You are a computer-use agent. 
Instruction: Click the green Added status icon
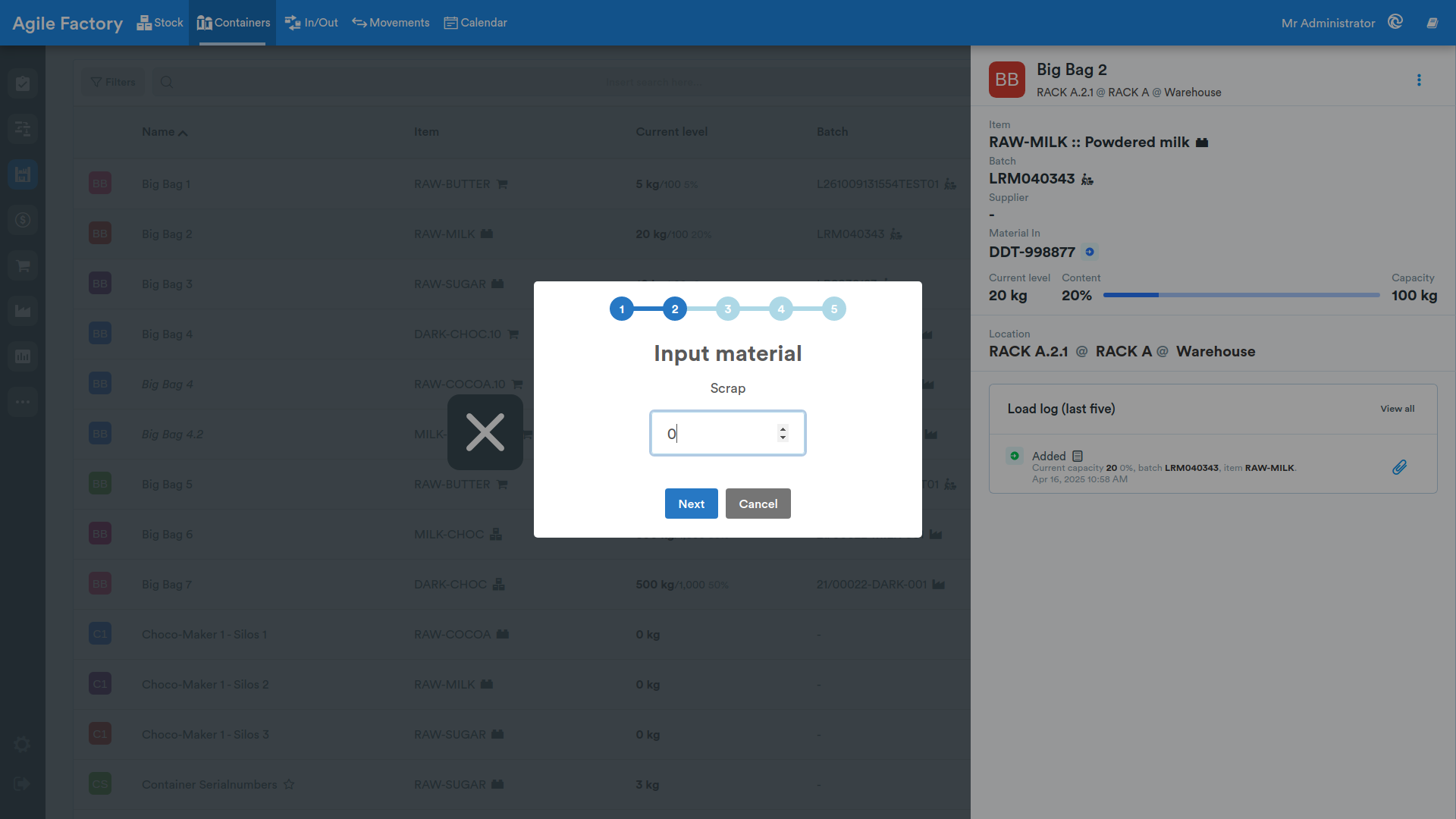(x=1015, y=456)
